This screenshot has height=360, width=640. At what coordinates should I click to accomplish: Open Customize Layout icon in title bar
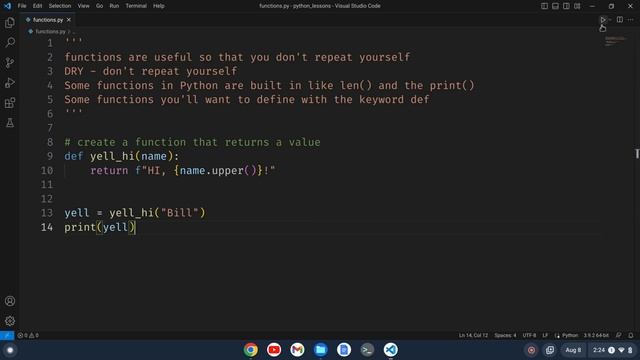577,6
